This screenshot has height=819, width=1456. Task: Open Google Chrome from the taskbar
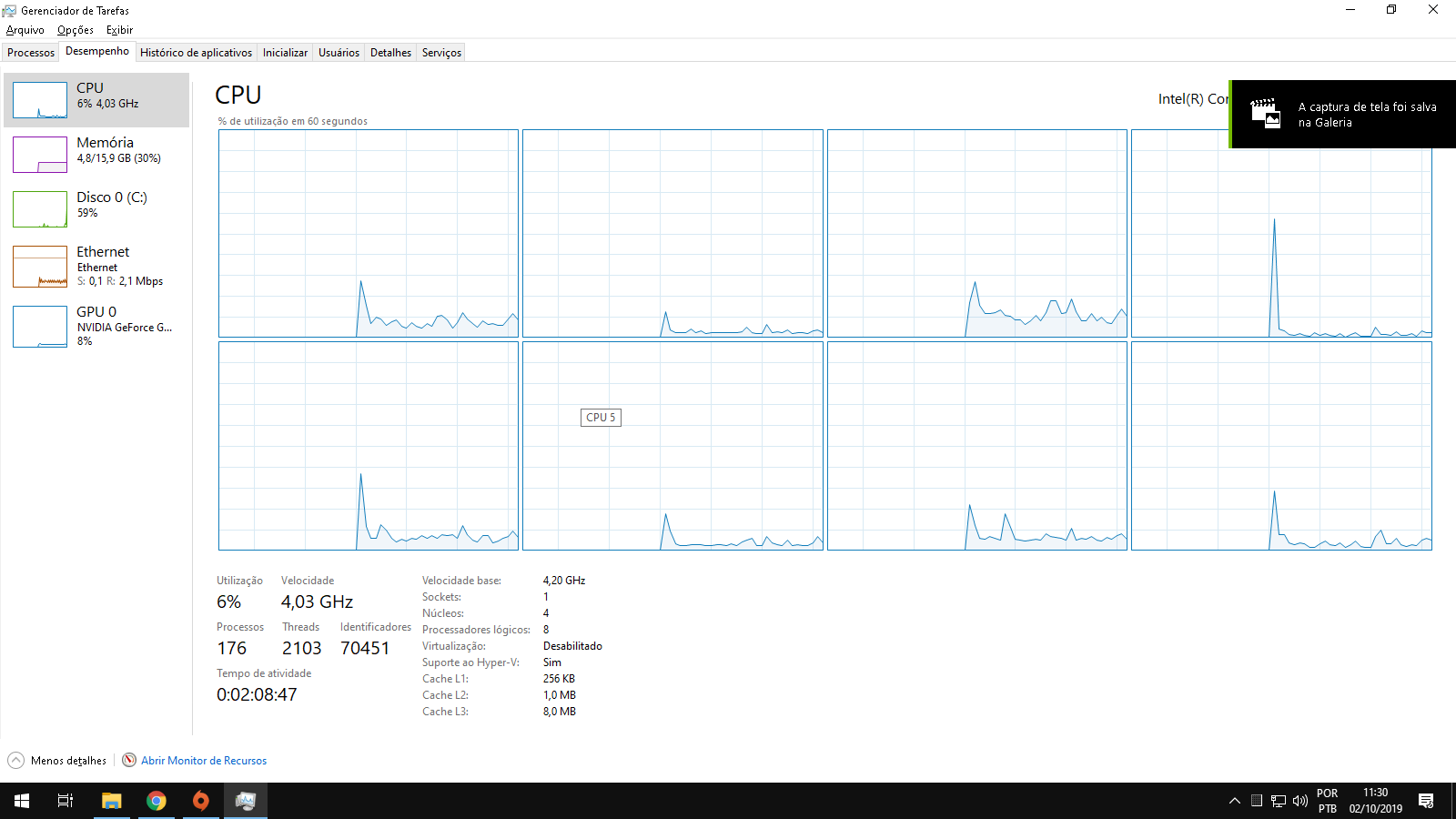(157, 801)
